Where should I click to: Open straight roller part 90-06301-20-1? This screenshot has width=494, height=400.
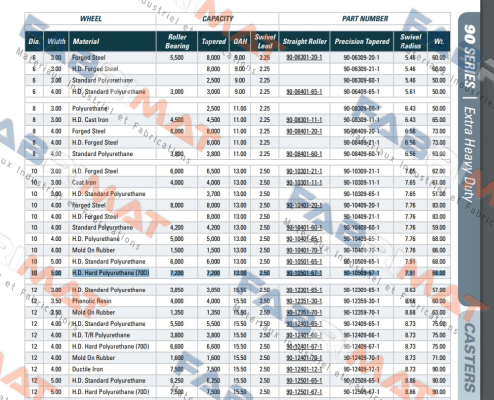[x=304, y=58]
